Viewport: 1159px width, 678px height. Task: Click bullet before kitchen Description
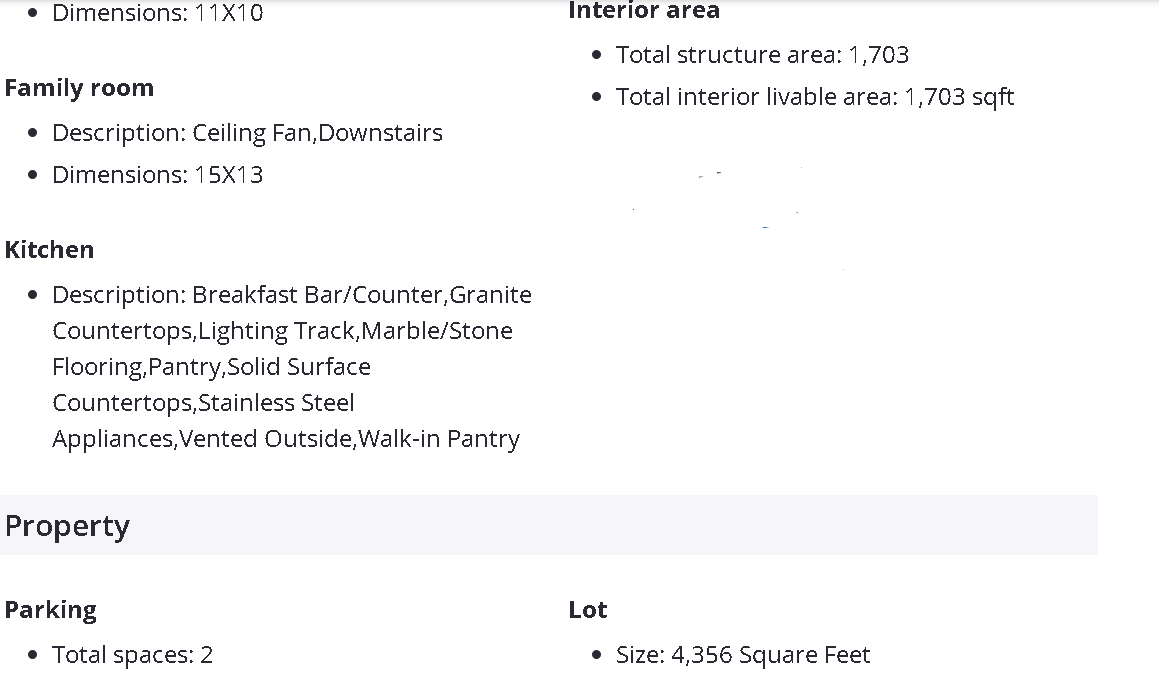33,295
